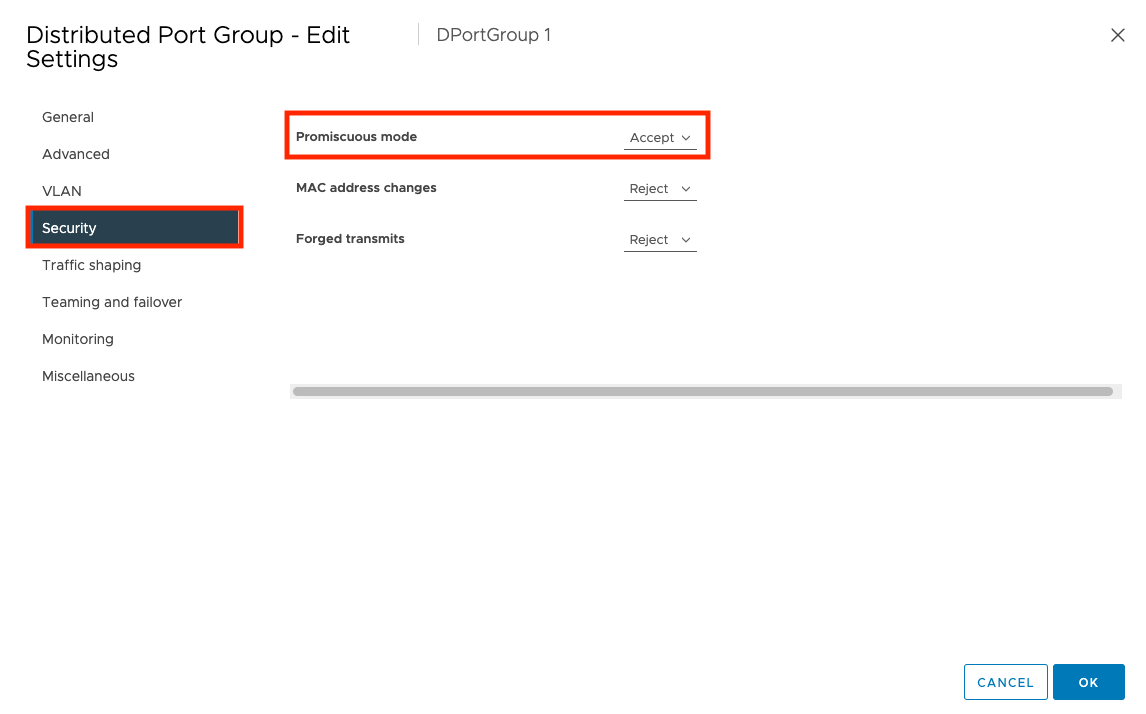Dismiss the dialog using Cancel

[1005, 682]
